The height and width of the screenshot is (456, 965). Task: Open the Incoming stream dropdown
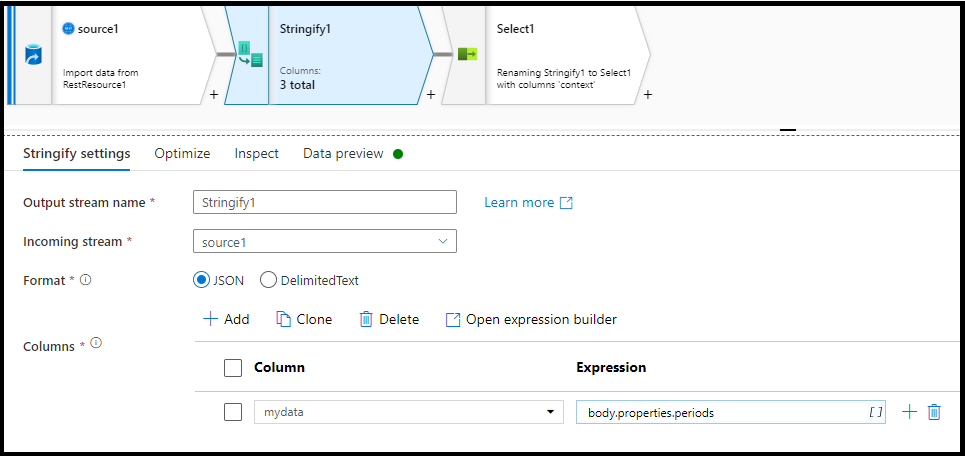pos(325,241)
